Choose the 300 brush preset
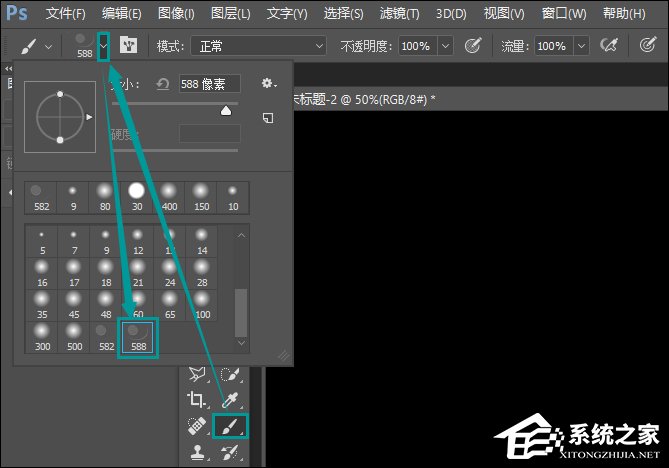669x468 pixels. pyautogui.click(x=42, y=337)
